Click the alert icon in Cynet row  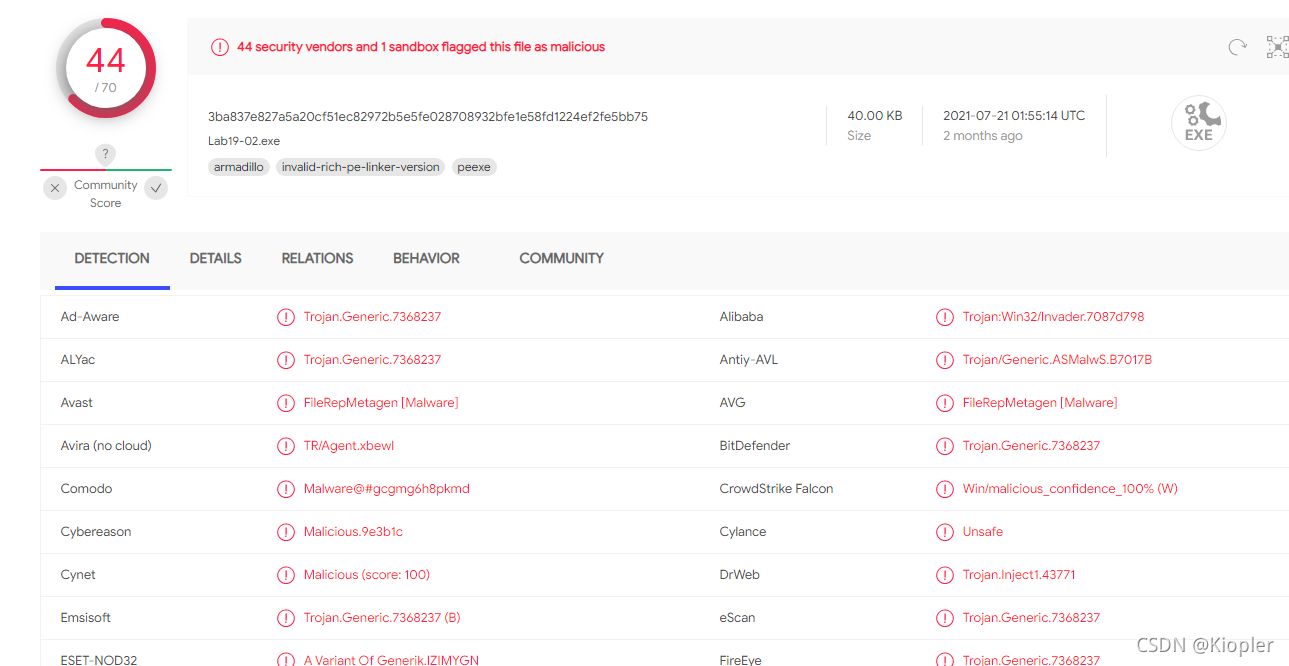click(286, 575)
